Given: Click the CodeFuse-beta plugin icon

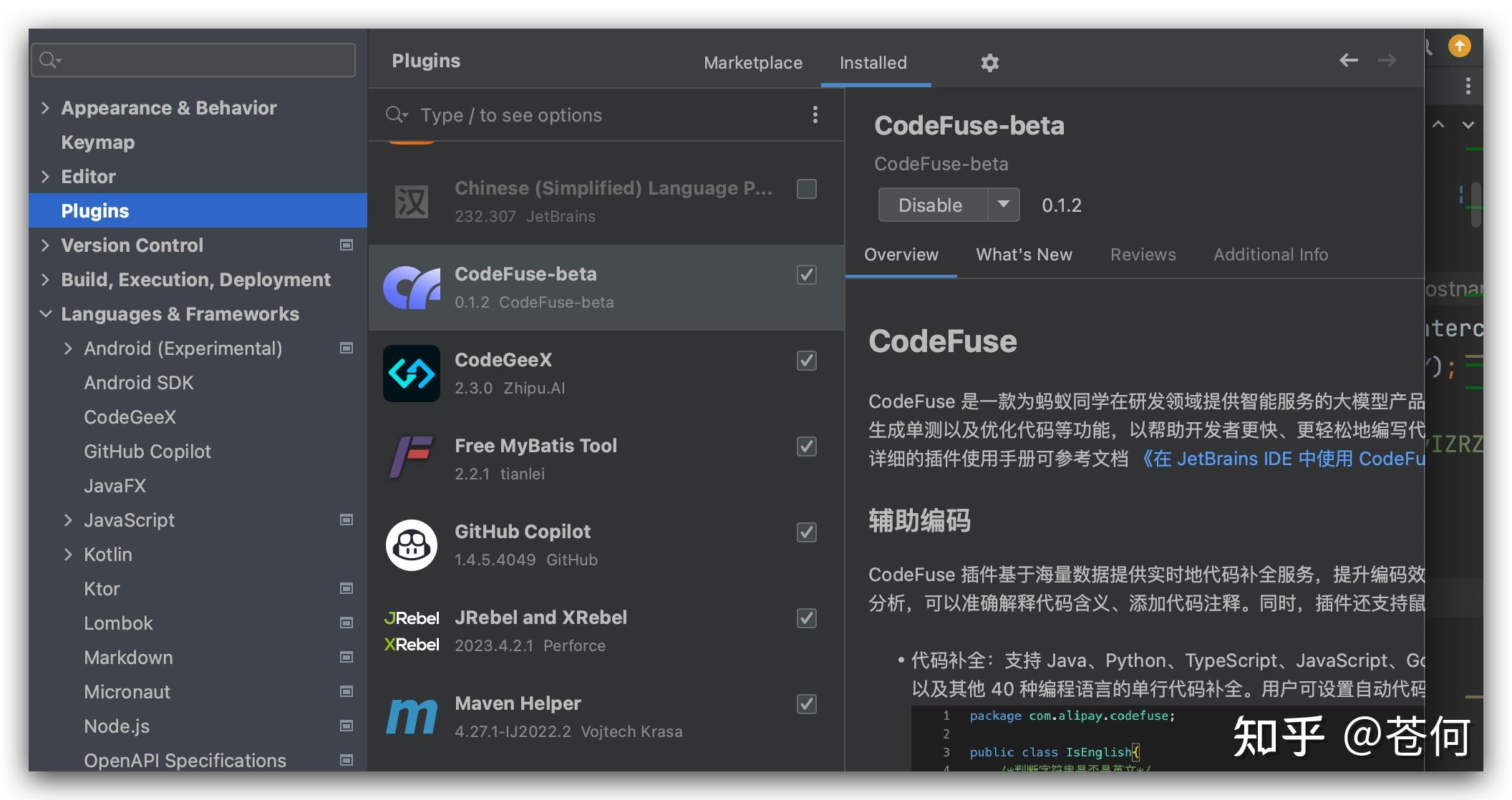Looking at the screenshot, I should [x=412, y=287].
